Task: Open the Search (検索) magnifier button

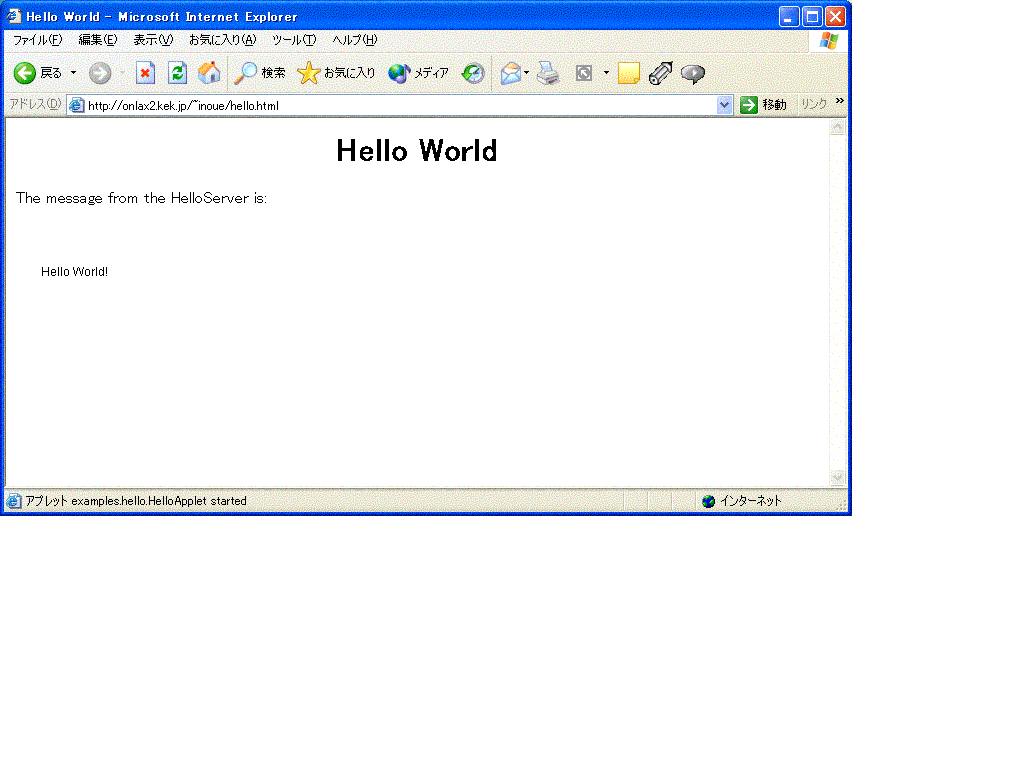Action: pos(260,72)
